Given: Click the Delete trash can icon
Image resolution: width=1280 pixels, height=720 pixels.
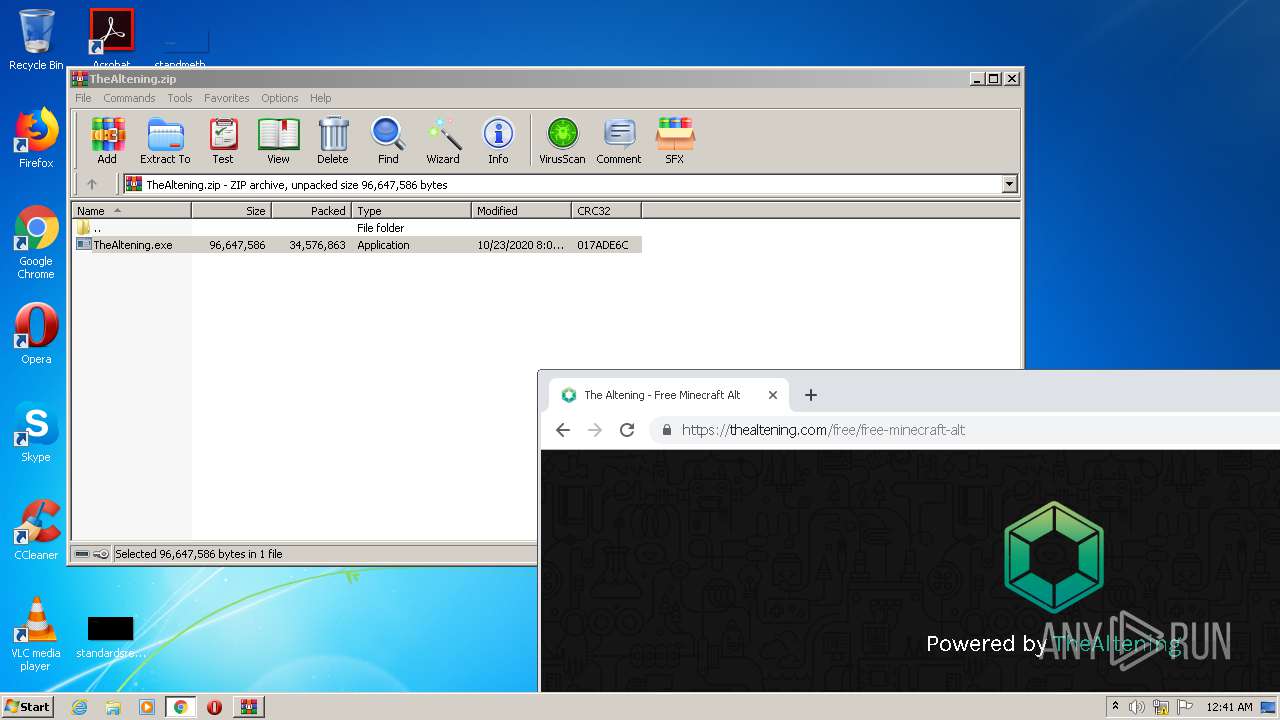Looking at the screenshot, I should point(333,140).
